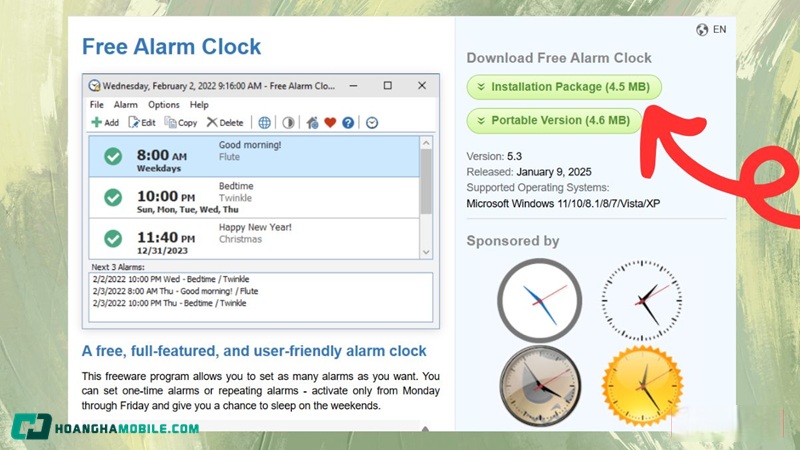Click the blue question mark help icon
This screenshot has width=800, height=450.
tap(348, 123)
